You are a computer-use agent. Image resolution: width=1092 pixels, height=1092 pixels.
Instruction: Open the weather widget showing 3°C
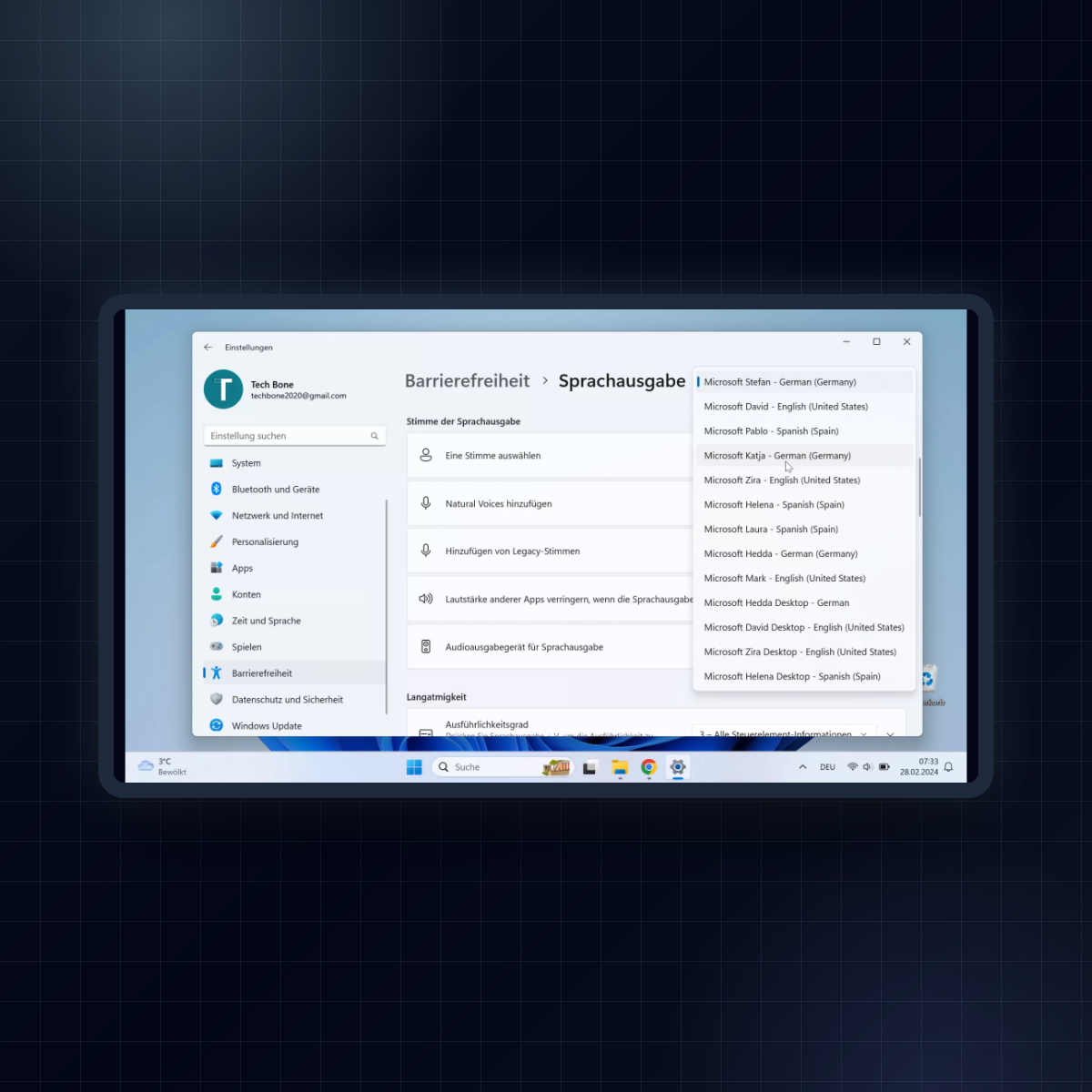coord(162,766)
